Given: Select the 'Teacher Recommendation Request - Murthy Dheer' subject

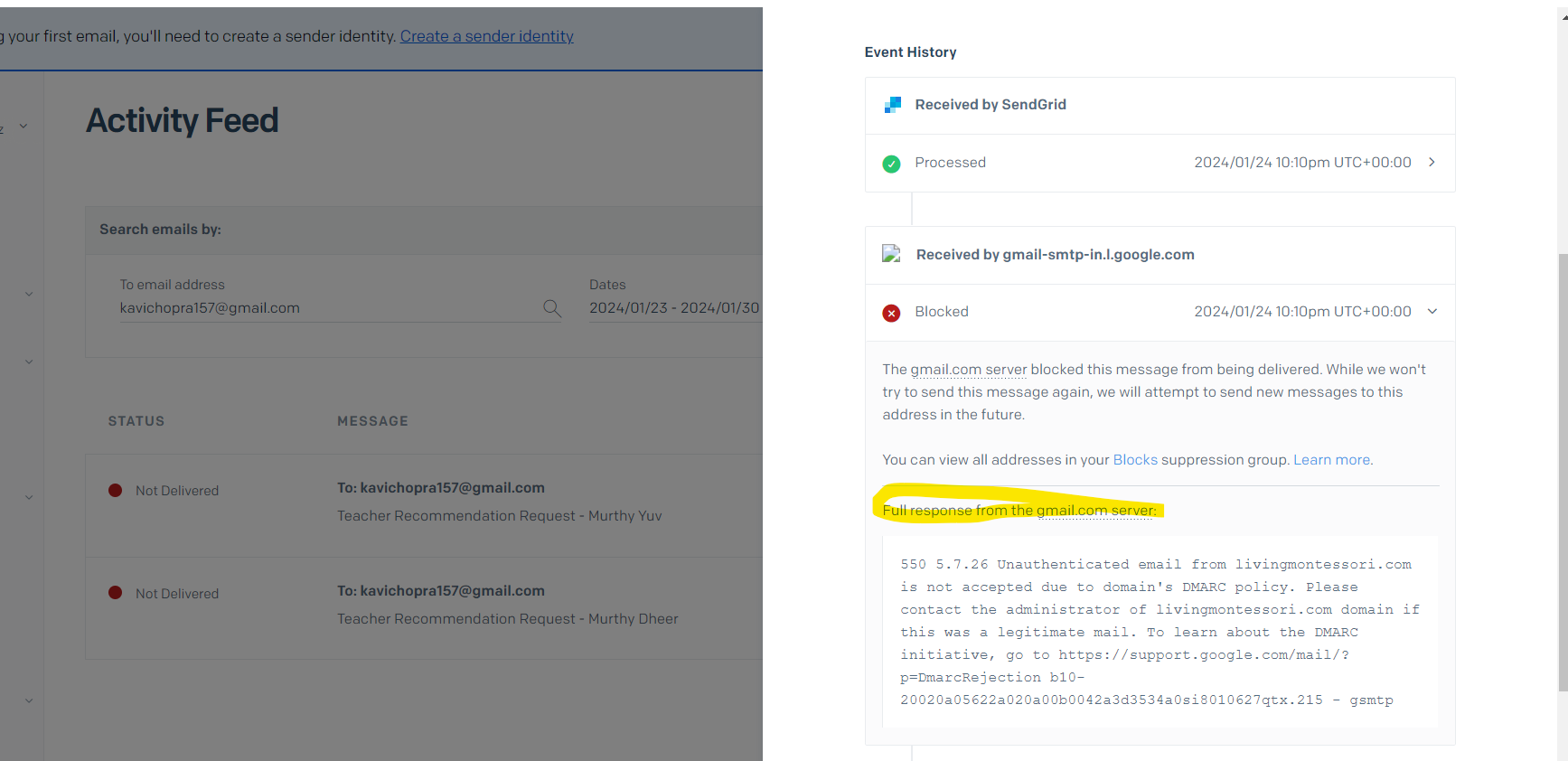Looking at the screenshot, I should 508,619.
